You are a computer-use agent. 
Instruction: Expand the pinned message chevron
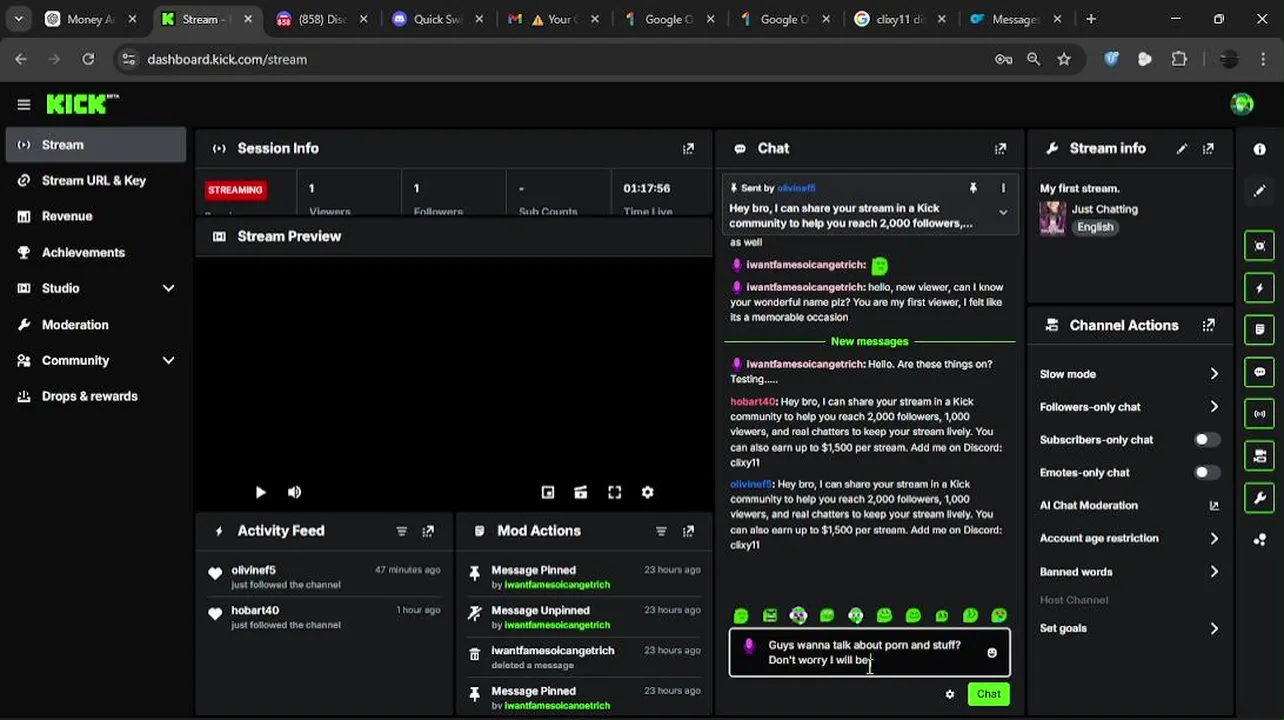click(1003, 212)
